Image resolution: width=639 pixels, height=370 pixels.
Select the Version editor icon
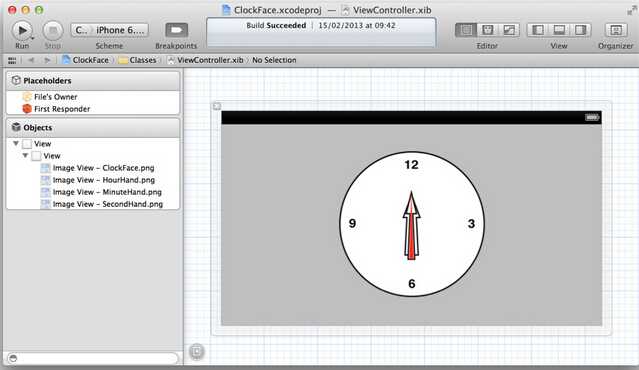[x=509, y=30]
